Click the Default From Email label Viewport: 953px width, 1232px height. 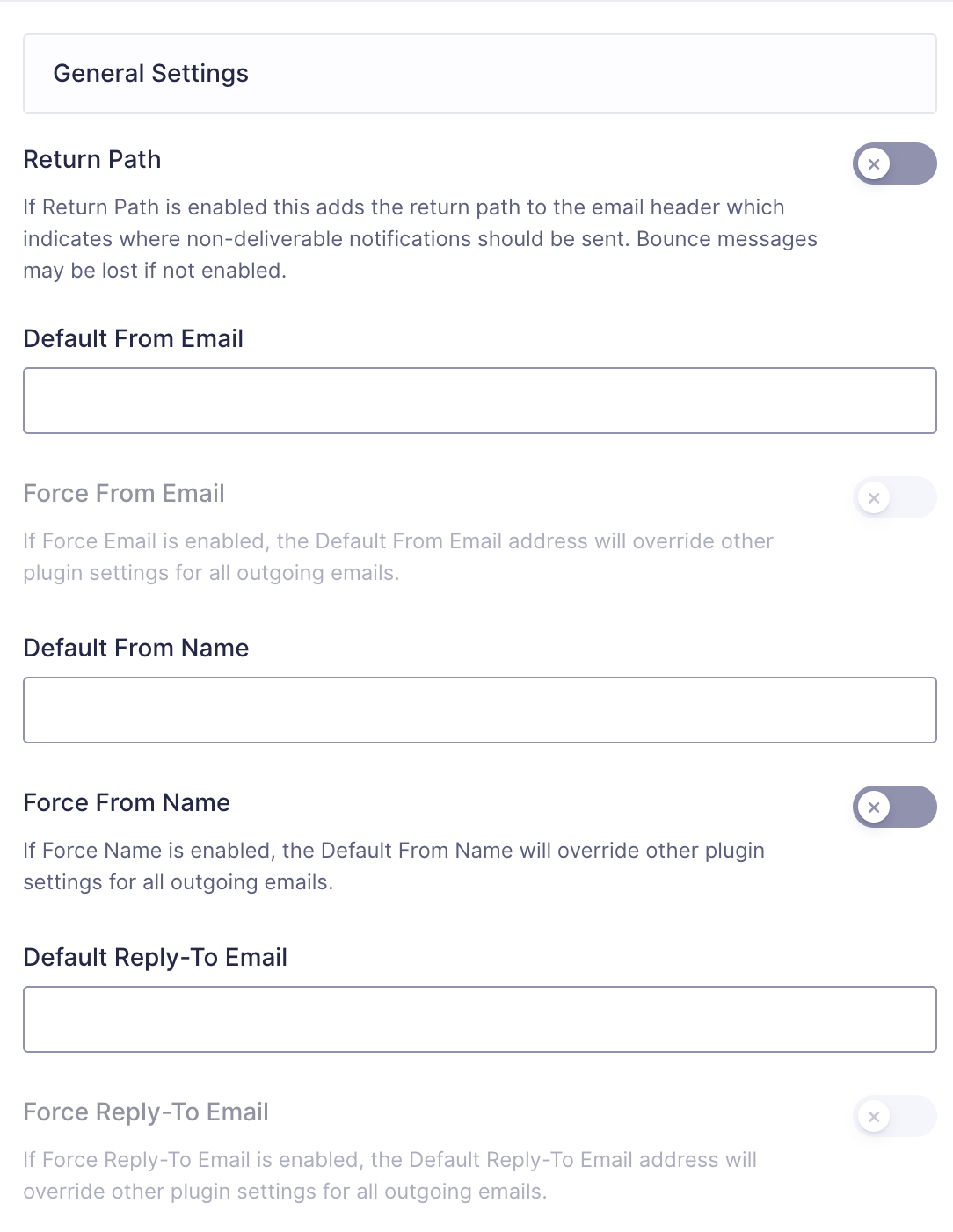pos(133,339)
